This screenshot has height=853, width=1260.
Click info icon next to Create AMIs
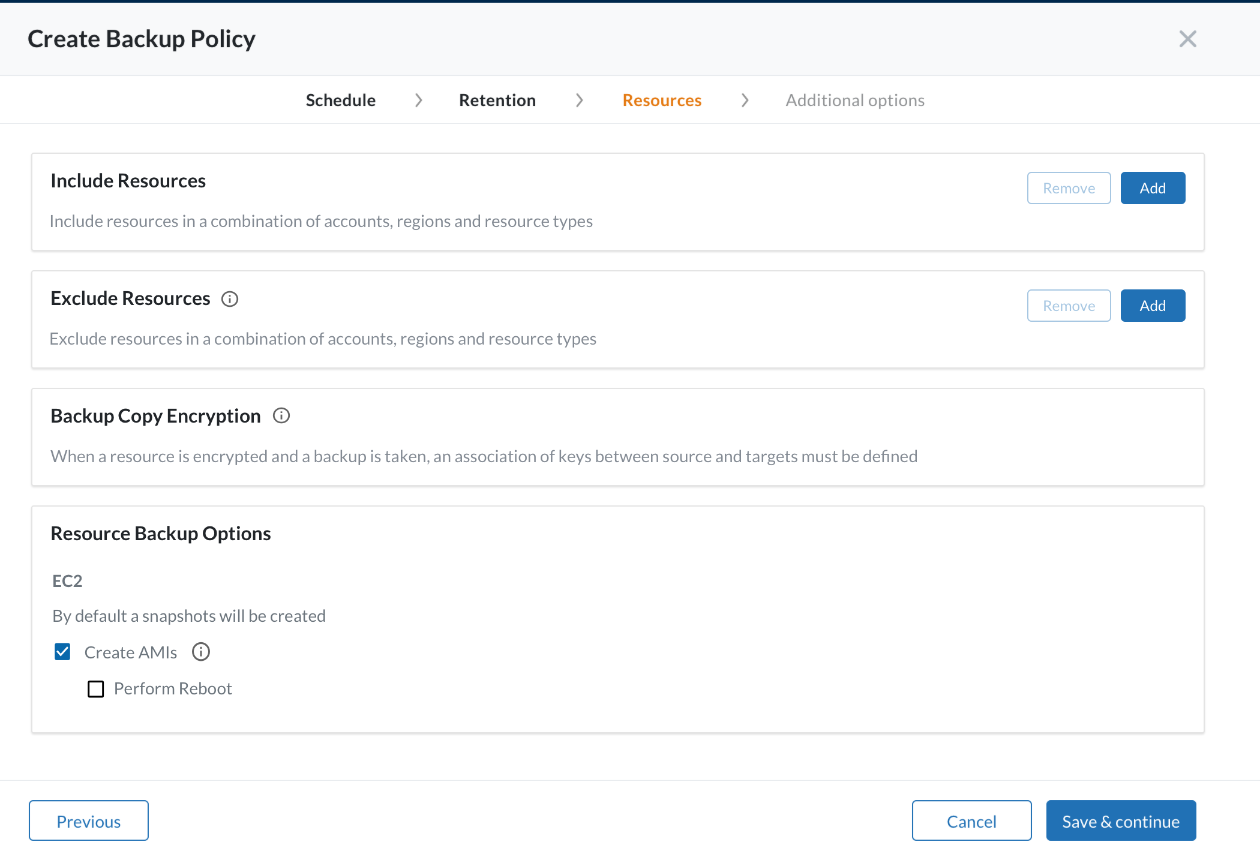[201, 652]
